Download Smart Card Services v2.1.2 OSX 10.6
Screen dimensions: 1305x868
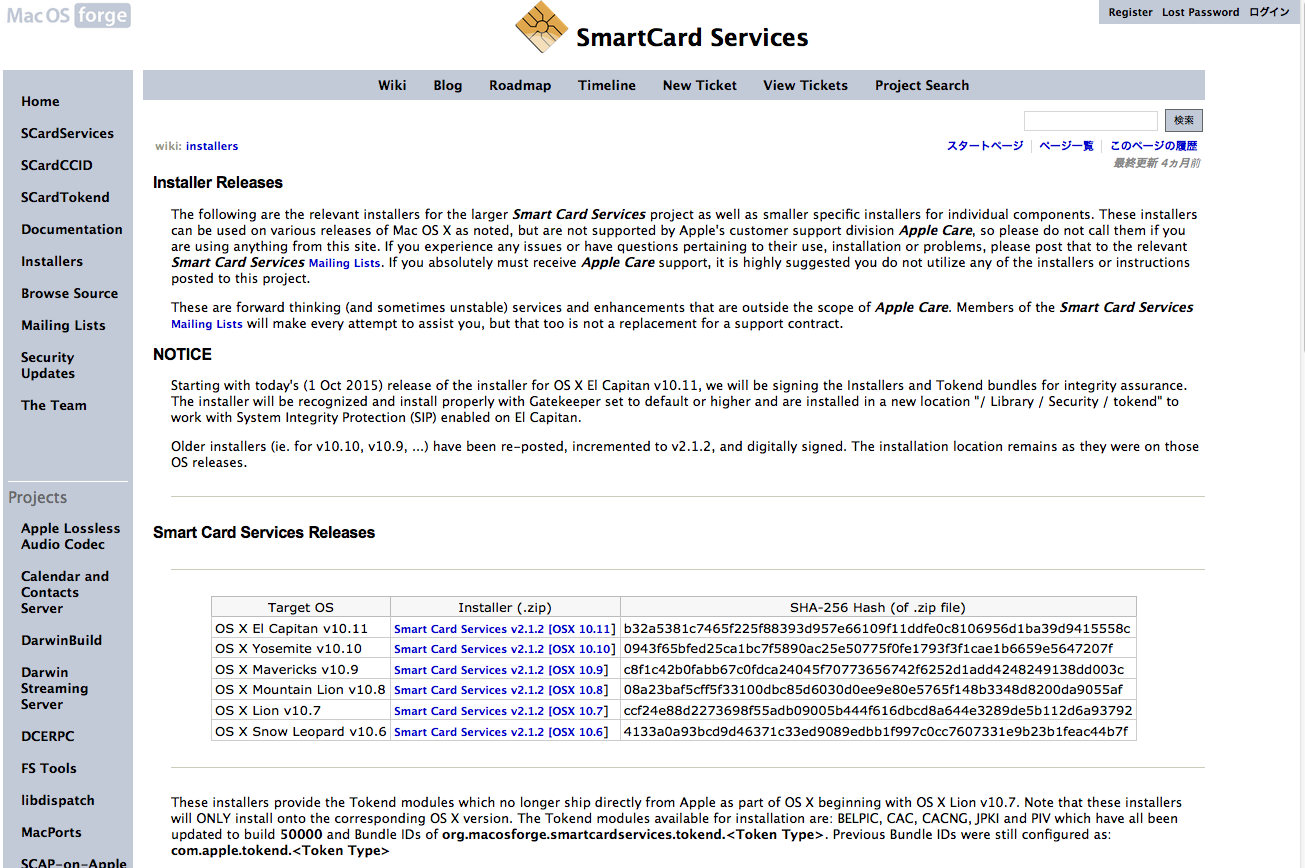500,732
